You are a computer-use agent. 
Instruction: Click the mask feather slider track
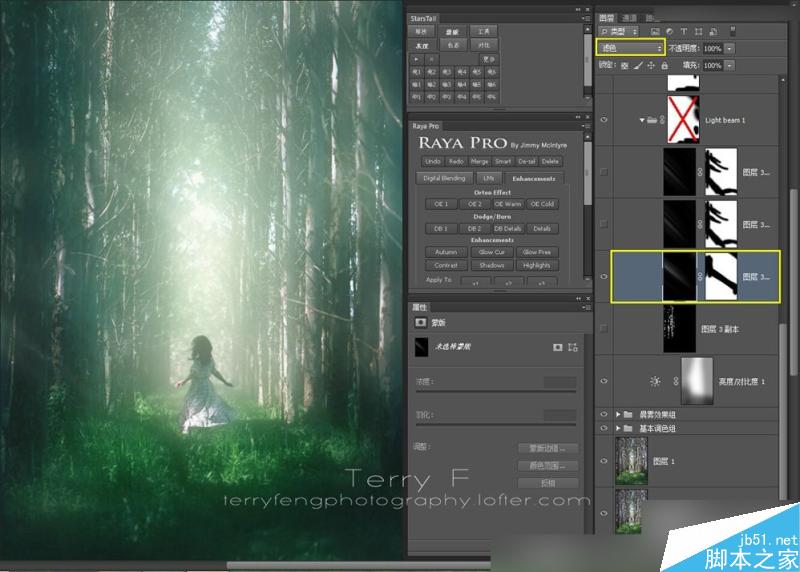click(496, 425)
